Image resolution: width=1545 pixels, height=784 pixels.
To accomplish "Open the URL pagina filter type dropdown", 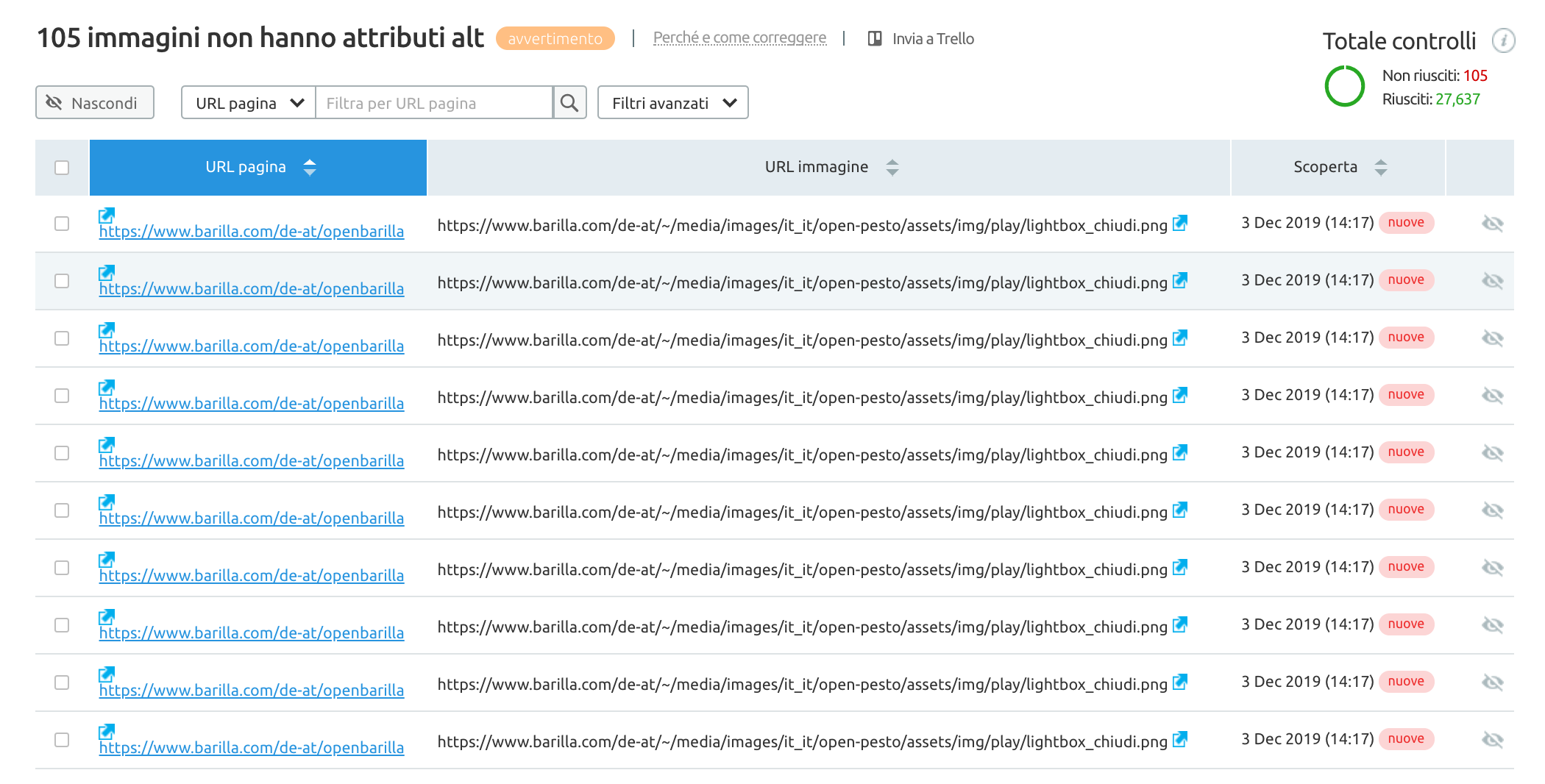I will coord(249,102).
